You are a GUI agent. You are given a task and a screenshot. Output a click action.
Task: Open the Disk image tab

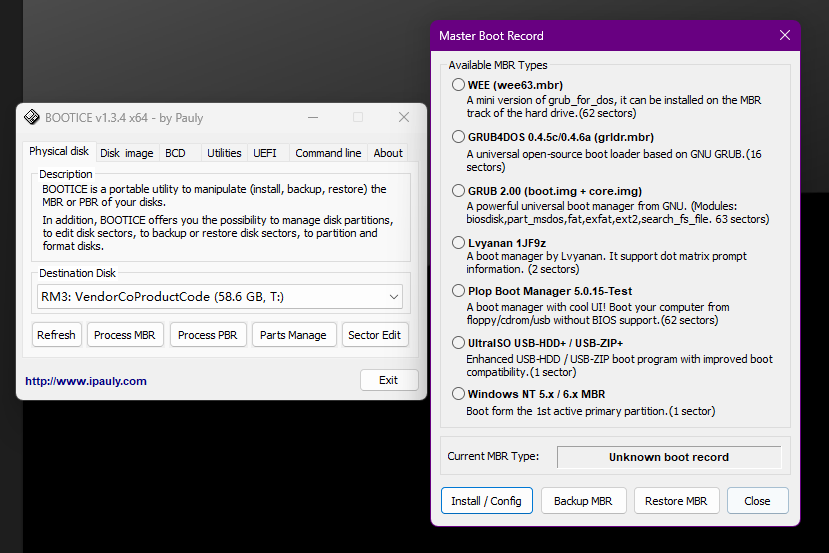tap(127, 153)
